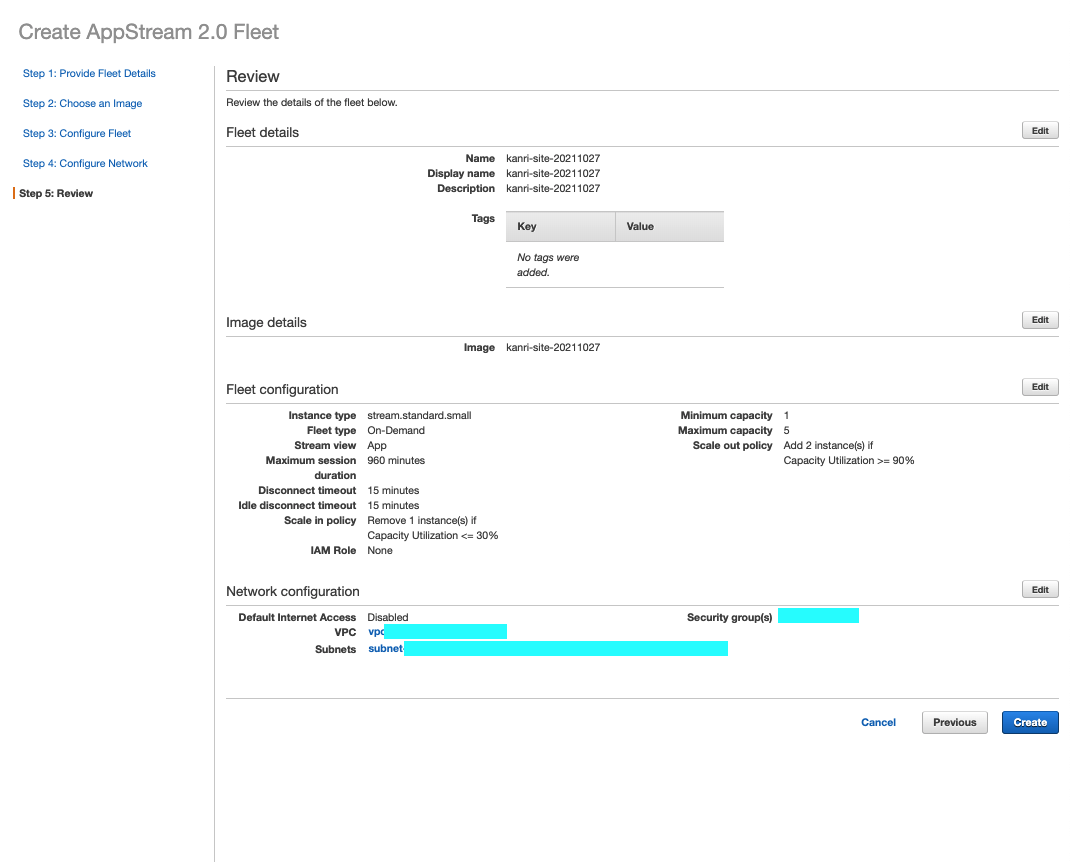Click the 'No tags were added.' text
The image size is (1070, 862).
click(x=548, y=265)
